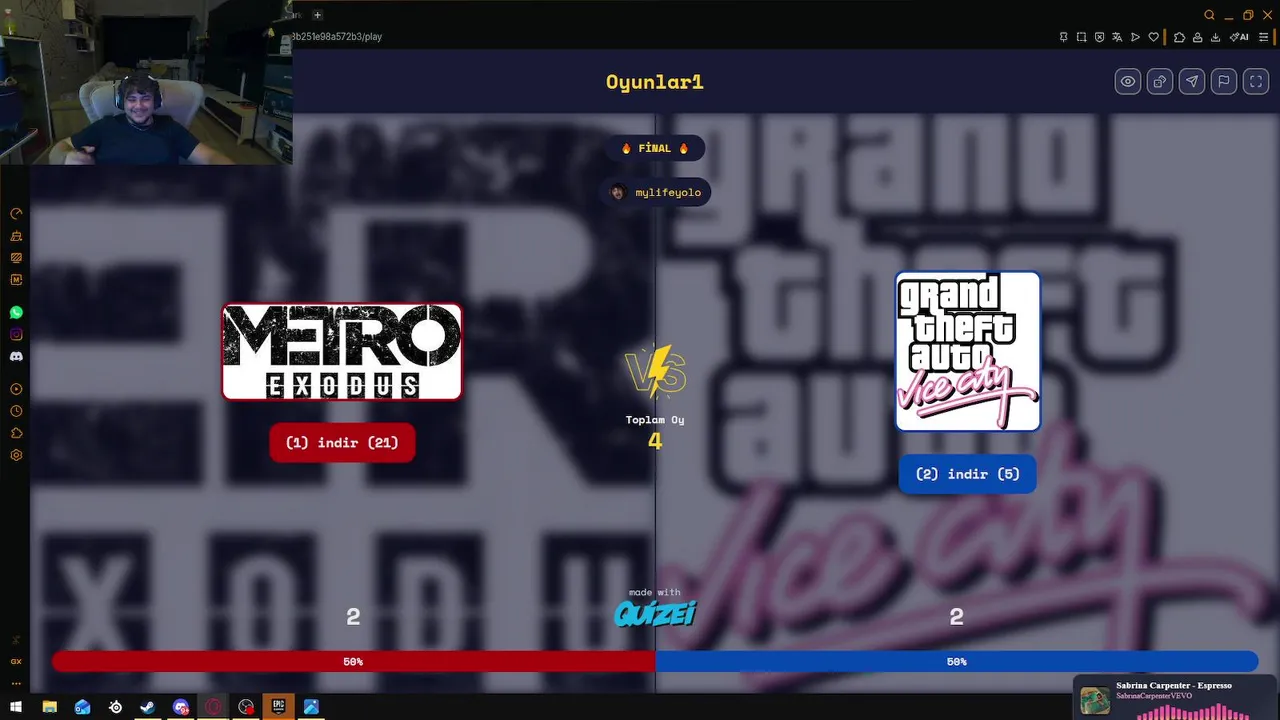Open the Discord sidebar icon

click(16, 357)
